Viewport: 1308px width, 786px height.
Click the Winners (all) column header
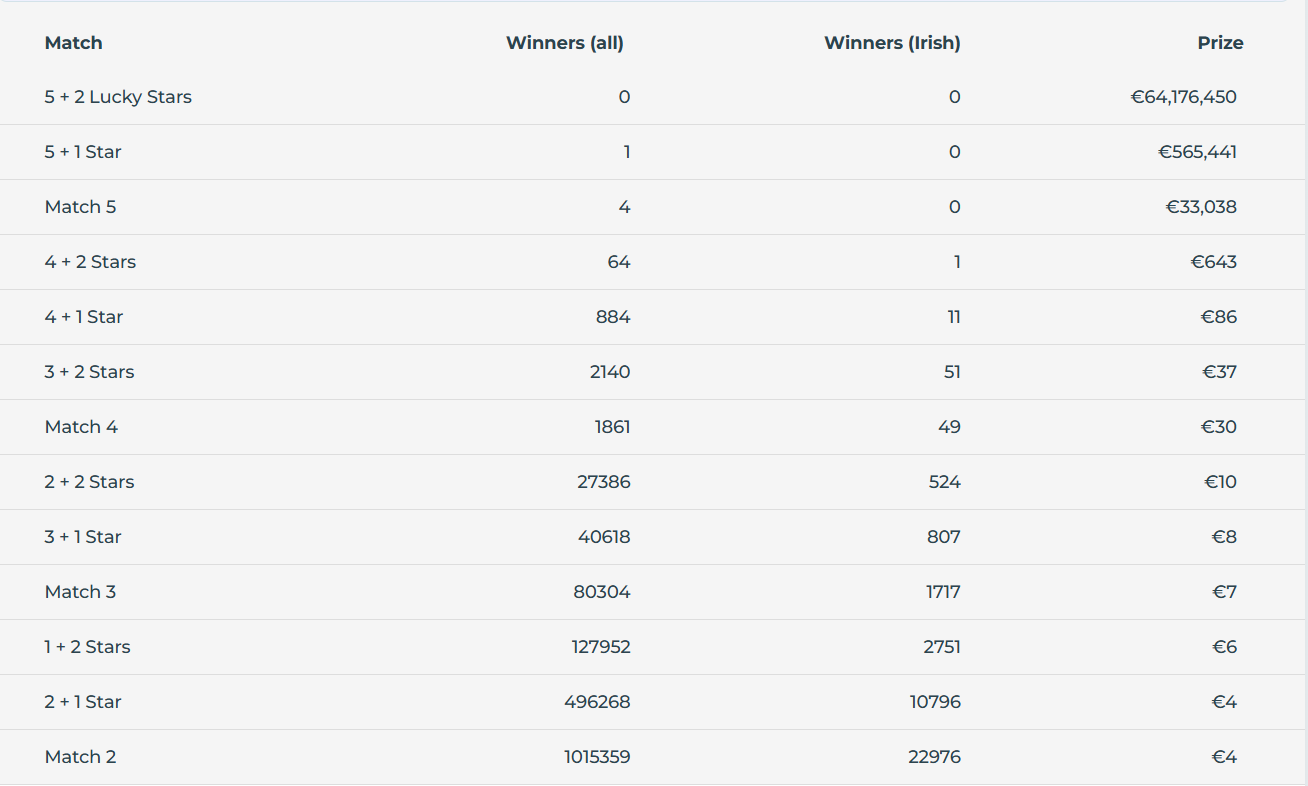click(564, 43)
